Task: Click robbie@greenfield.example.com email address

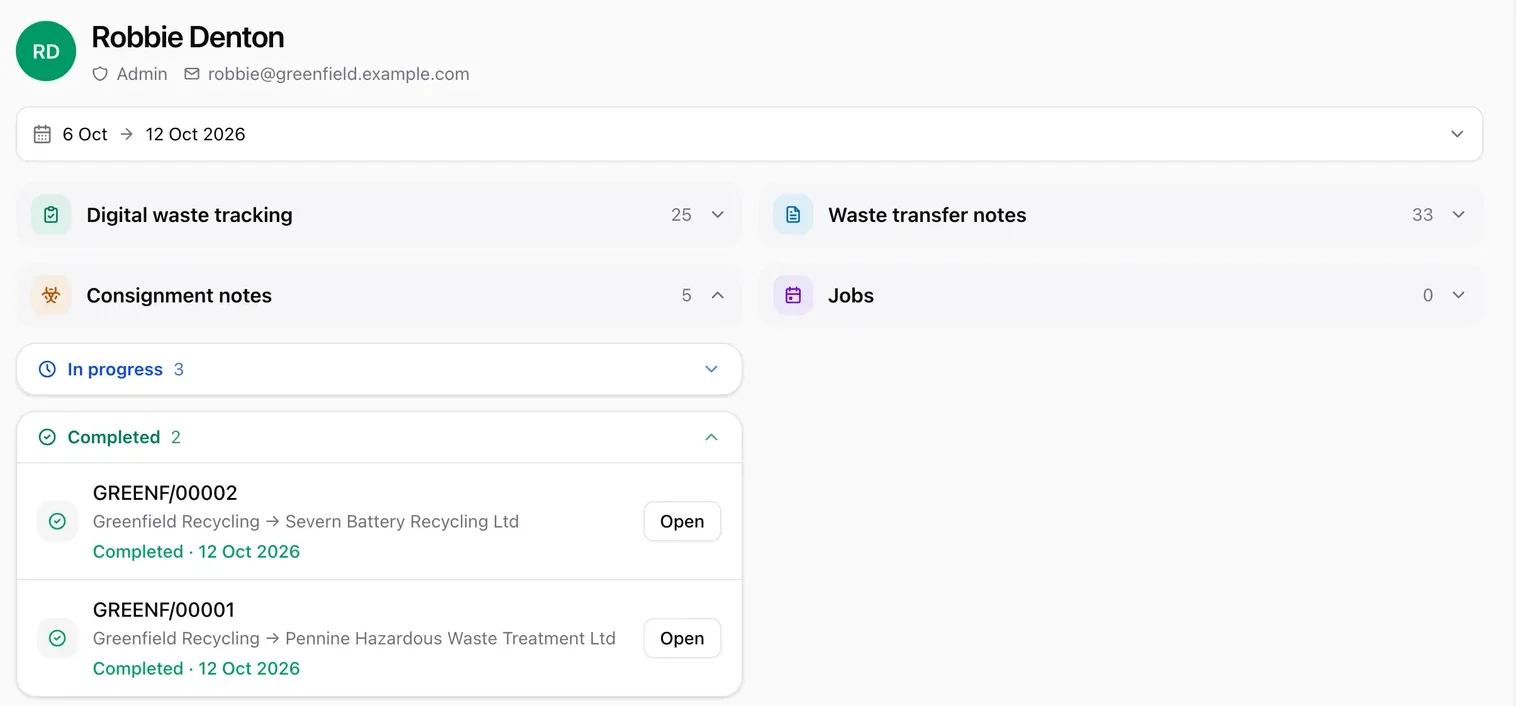Action: click(x=339, y=74)
